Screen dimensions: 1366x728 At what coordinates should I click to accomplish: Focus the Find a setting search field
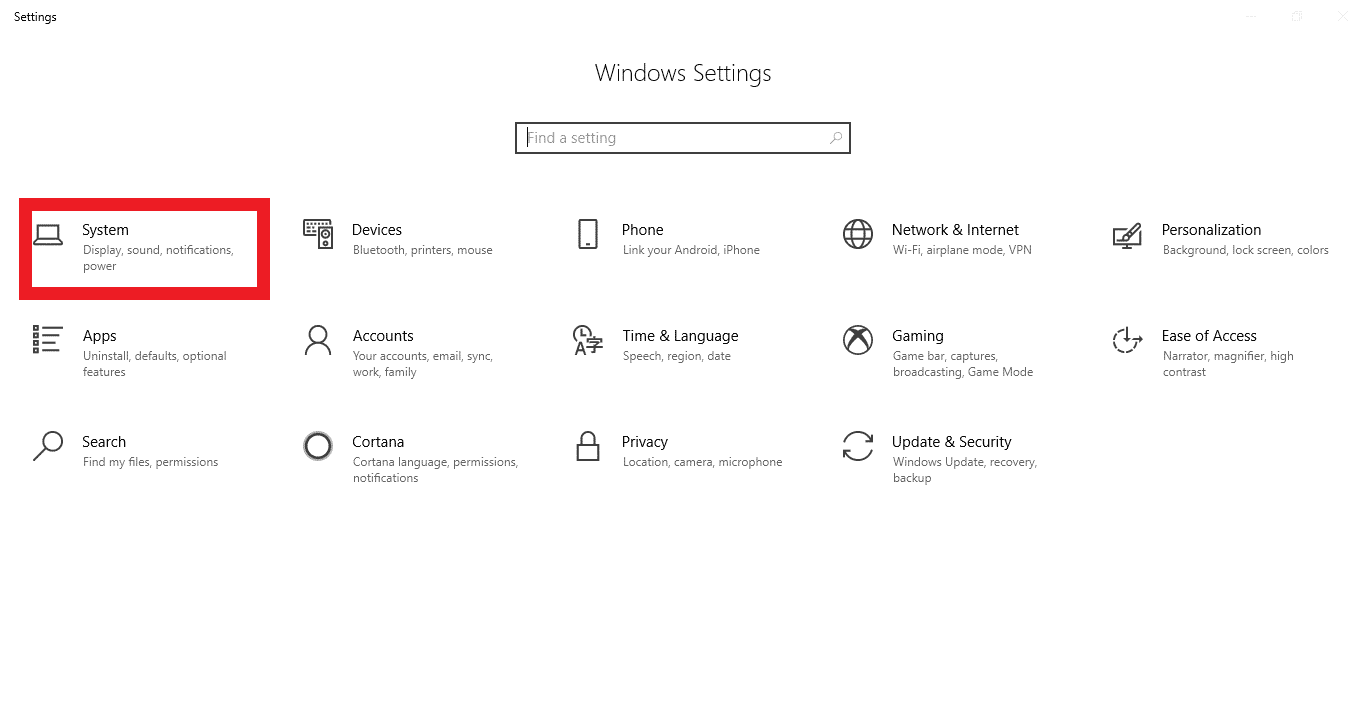coord(683,138)
